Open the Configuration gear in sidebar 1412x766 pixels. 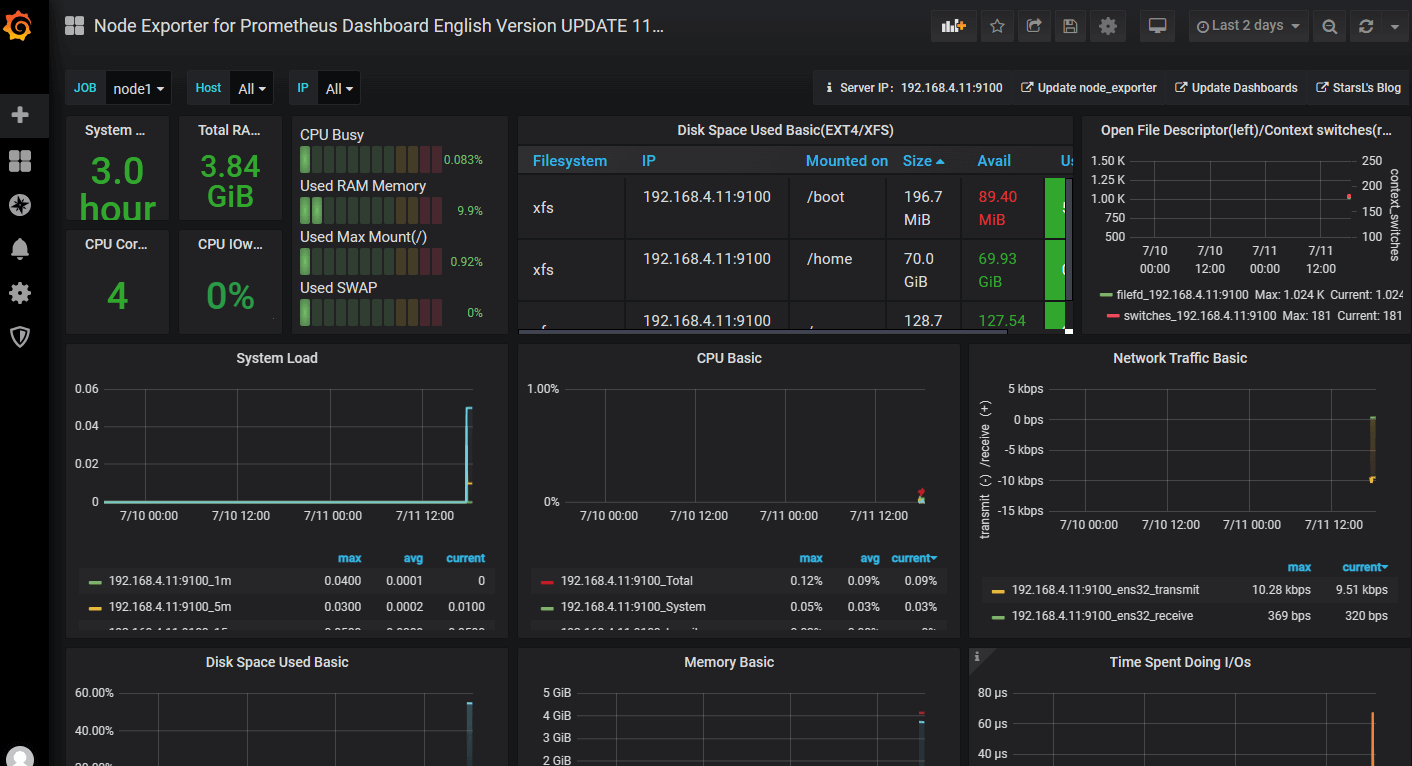point(20,293)
